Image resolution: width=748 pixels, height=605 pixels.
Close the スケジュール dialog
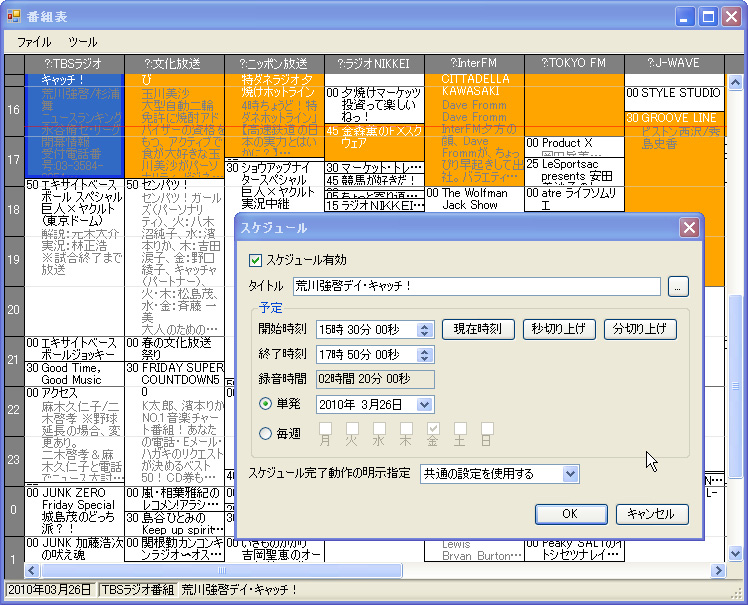point(689,228)
